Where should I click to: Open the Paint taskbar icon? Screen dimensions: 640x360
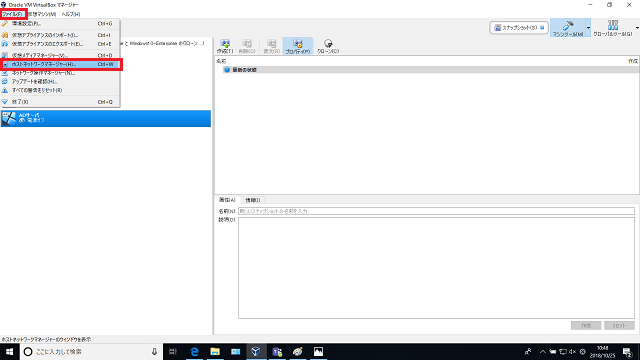click(298, 351)
